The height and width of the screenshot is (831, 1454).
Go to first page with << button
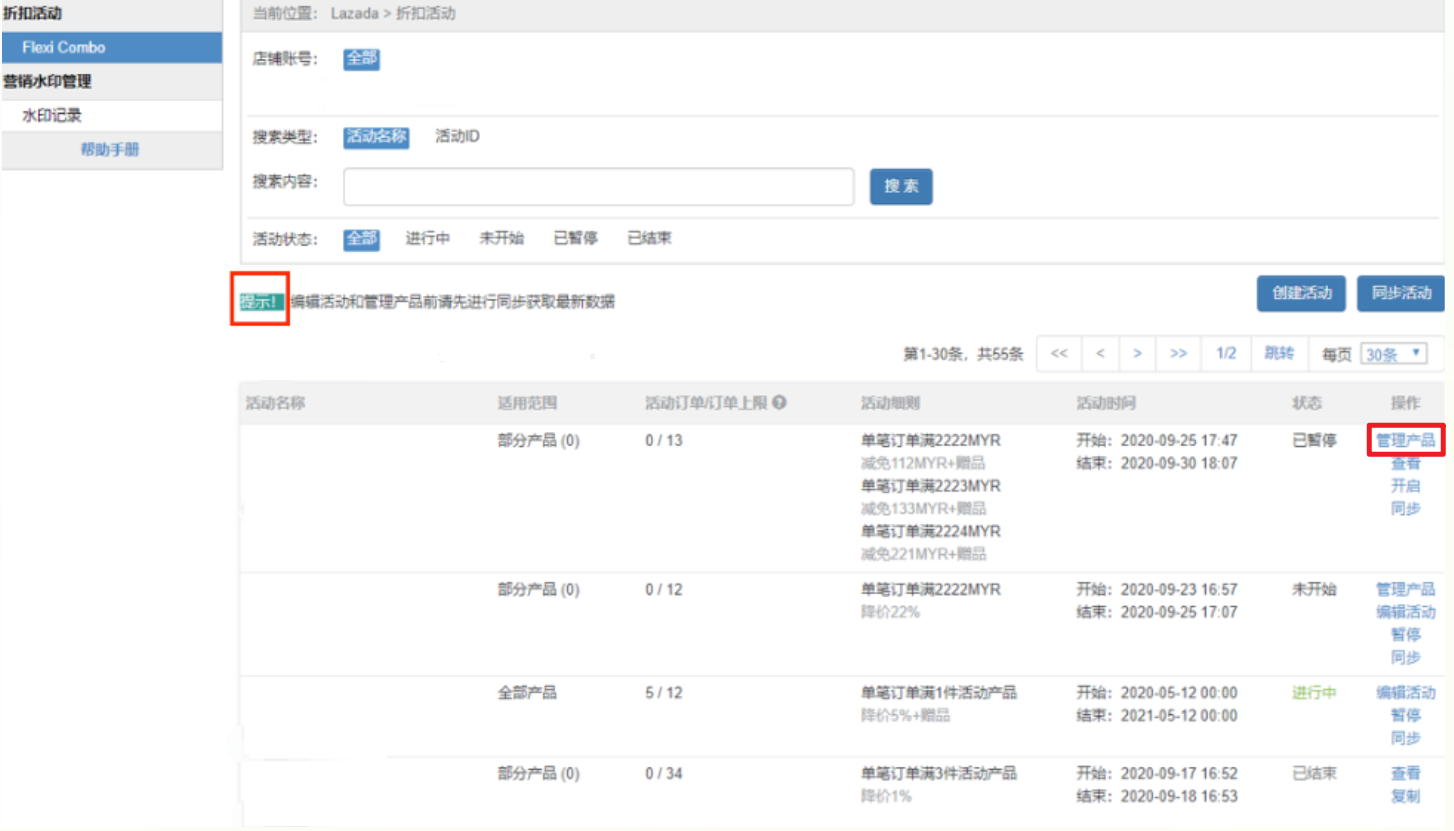(1060, 354)
